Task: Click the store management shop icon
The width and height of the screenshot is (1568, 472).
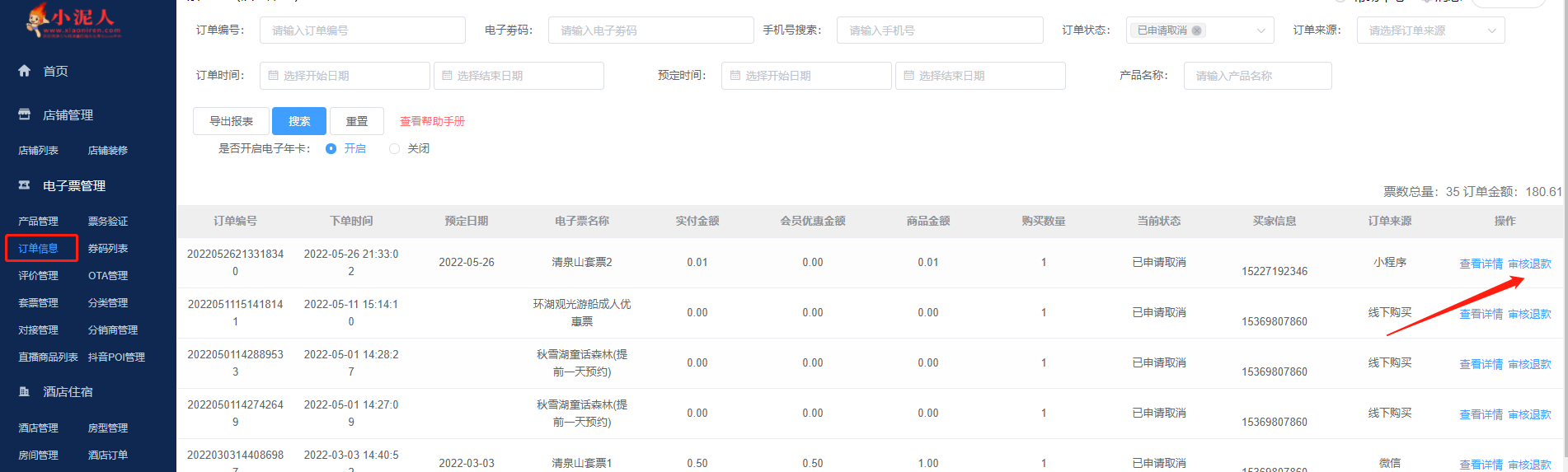Action: pyautogui.click(x=25, y=114)
